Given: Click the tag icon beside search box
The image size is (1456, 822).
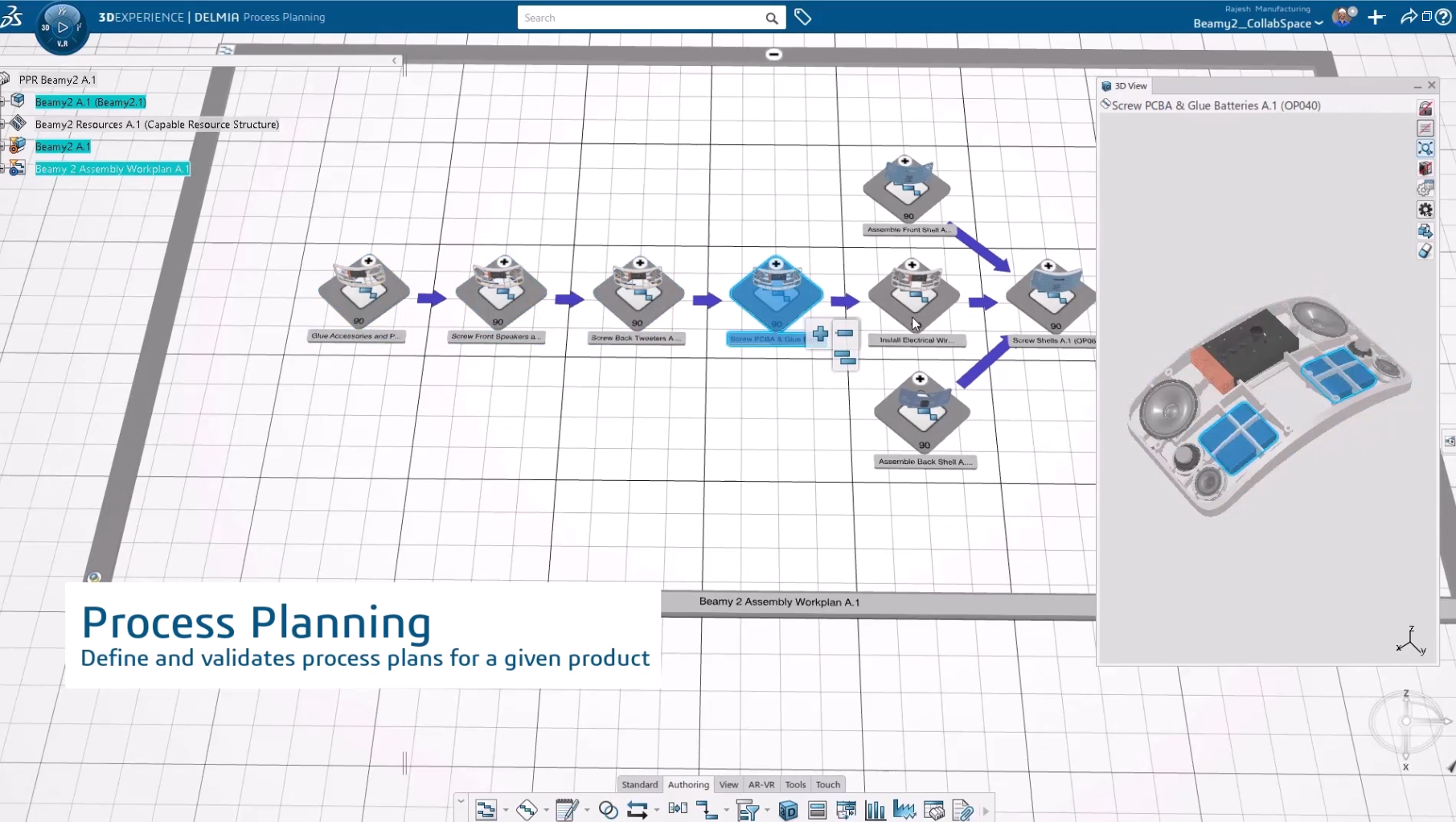Looking at the screenshot, I should 802,17.
